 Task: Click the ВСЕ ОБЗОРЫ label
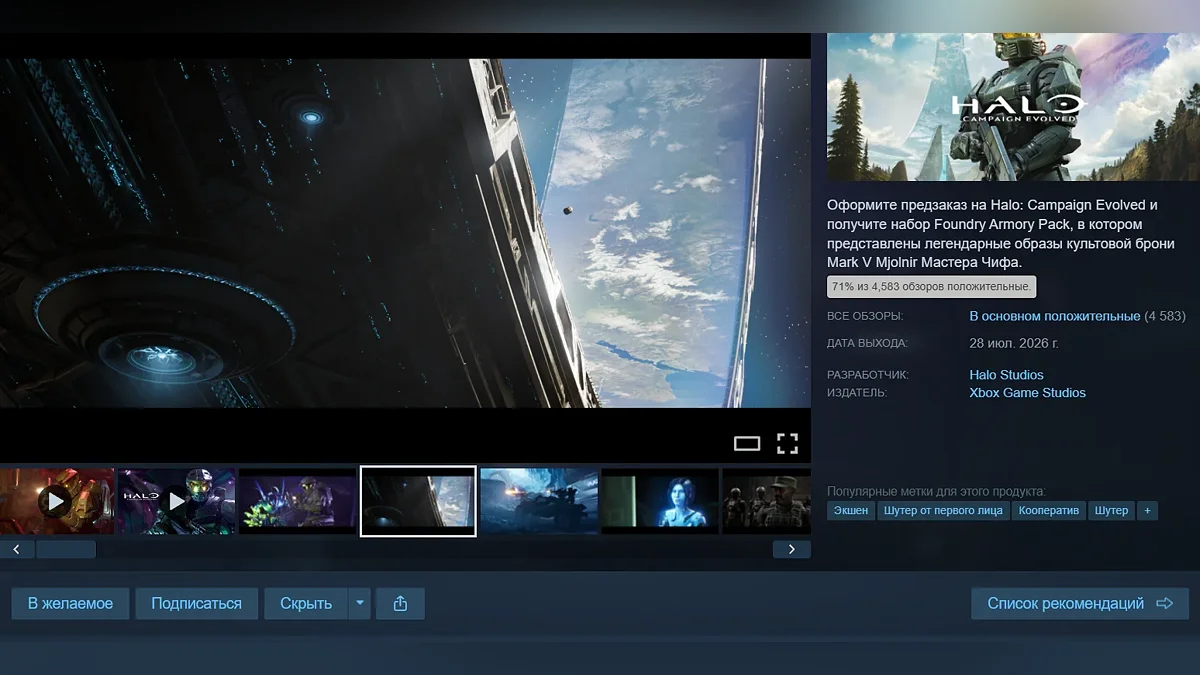[x=865, y=316]
